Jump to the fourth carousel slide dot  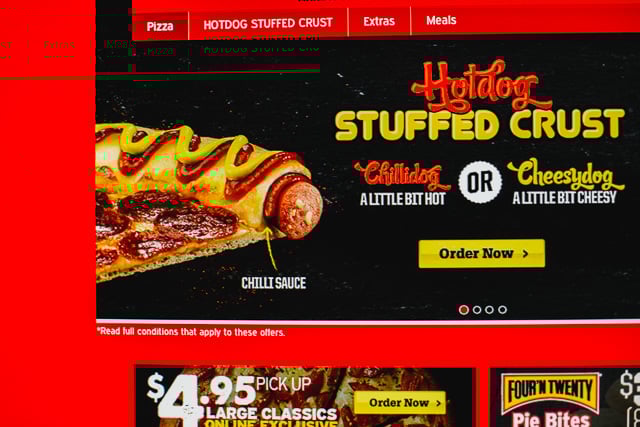tap(502, 310)
